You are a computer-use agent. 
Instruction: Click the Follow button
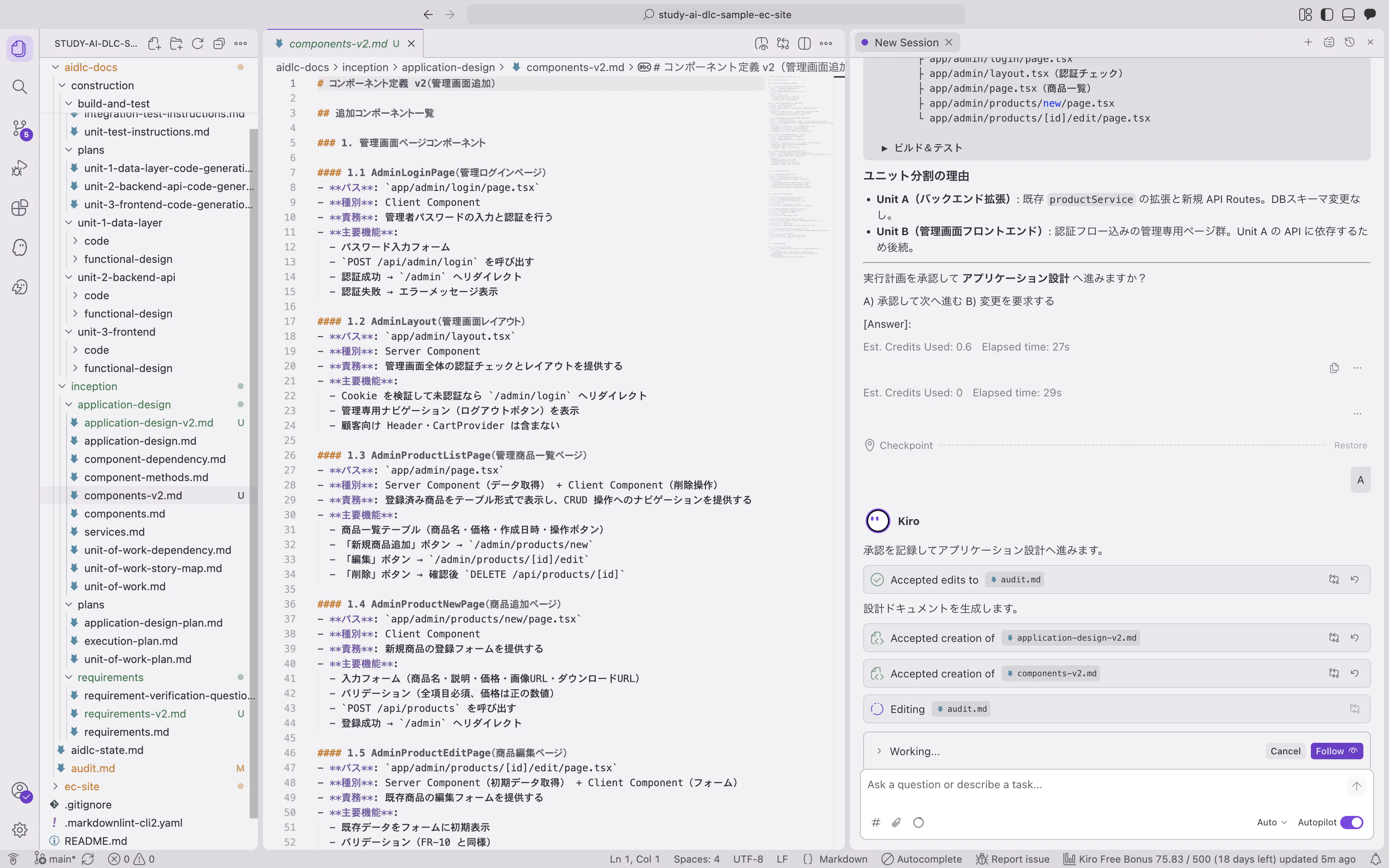[x=1336, y=751]
